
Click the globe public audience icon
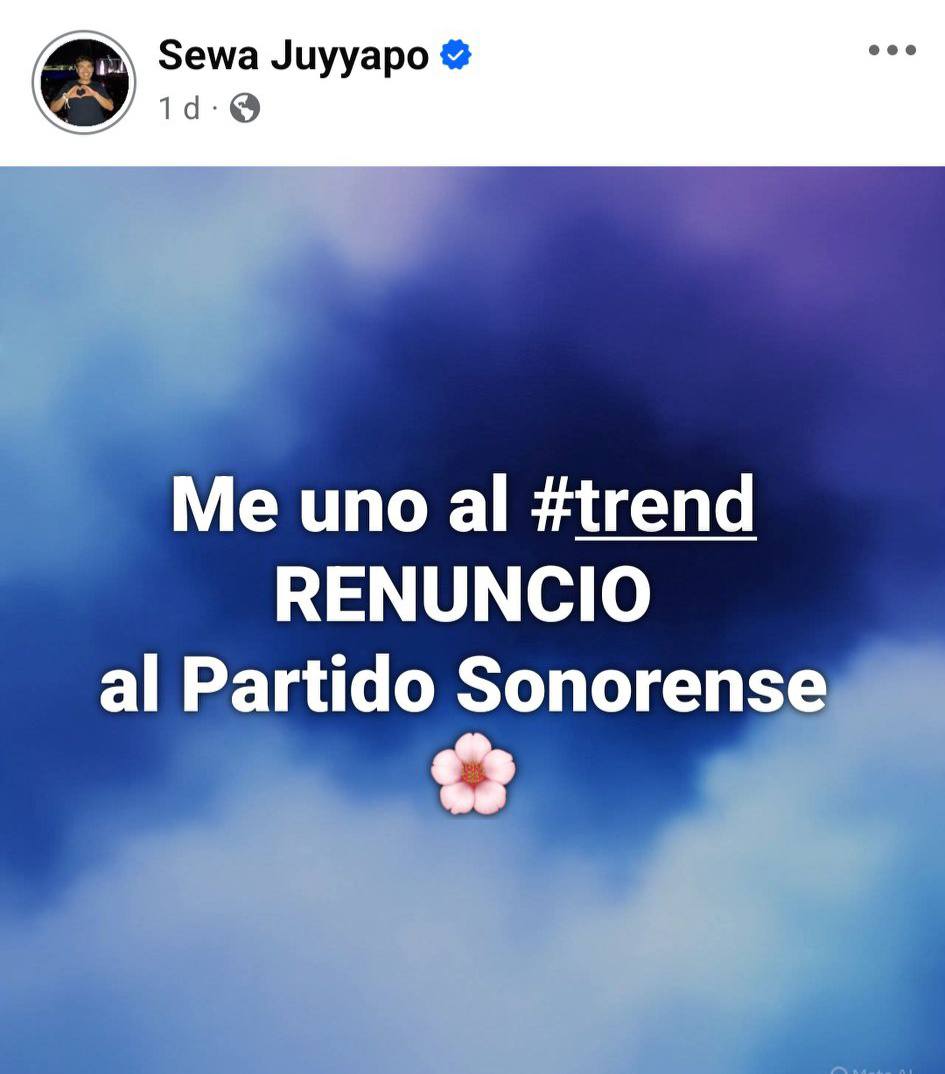pos(244,108)
